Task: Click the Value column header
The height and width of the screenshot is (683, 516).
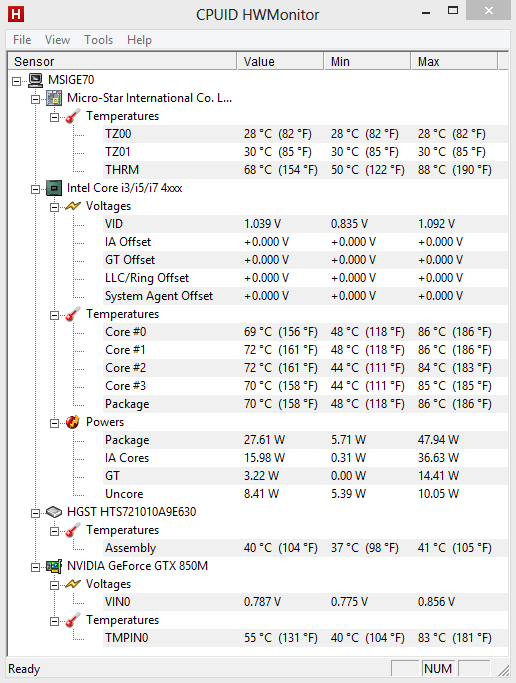Action: click(x=280, y=61)
